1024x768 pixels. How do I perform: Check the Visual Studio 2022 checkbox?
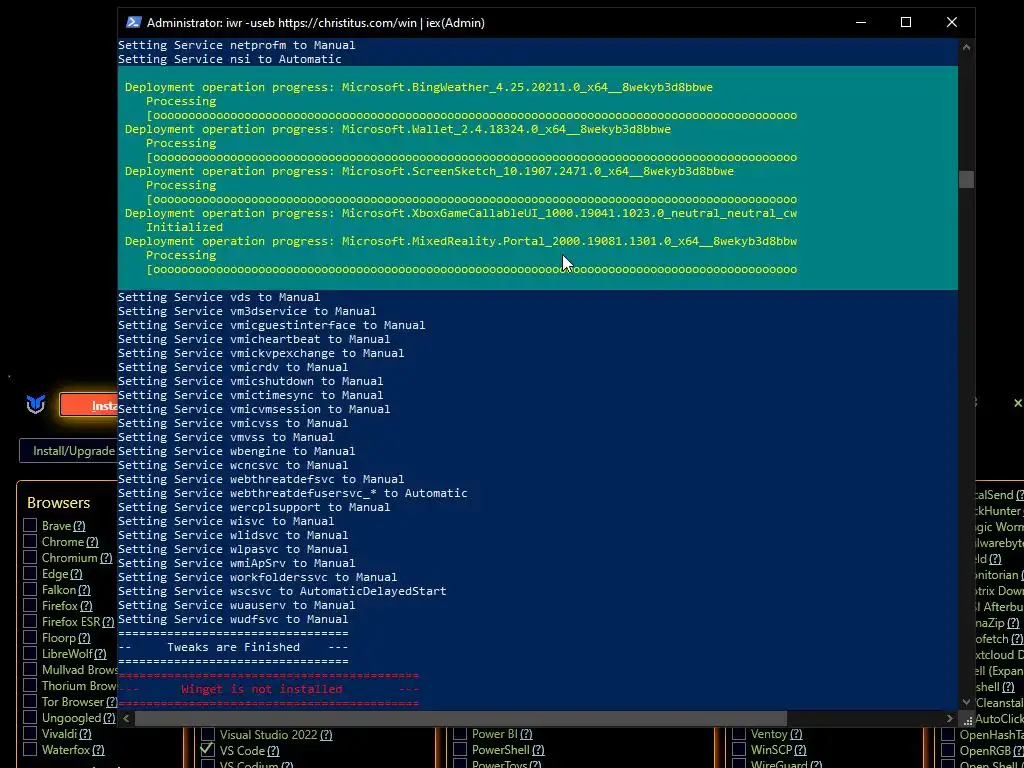pos(208,734)
